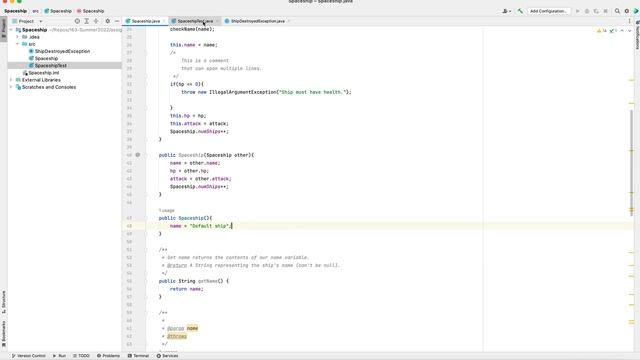
Task: Open the Bookmarks tool window
Action: (x=4, y=333)
